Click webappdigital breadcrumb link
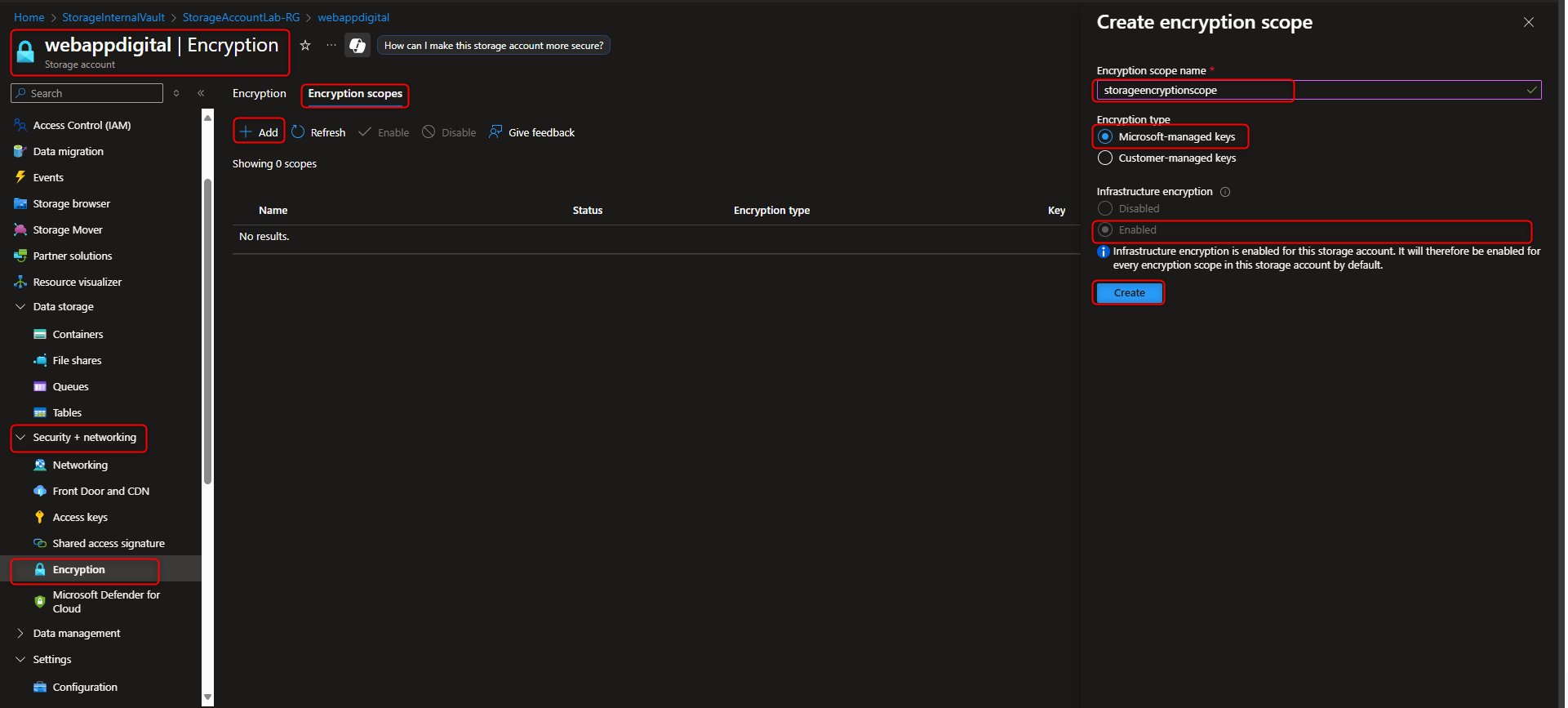This screenshot has height=708, width=1568. (x=353, y=17)
